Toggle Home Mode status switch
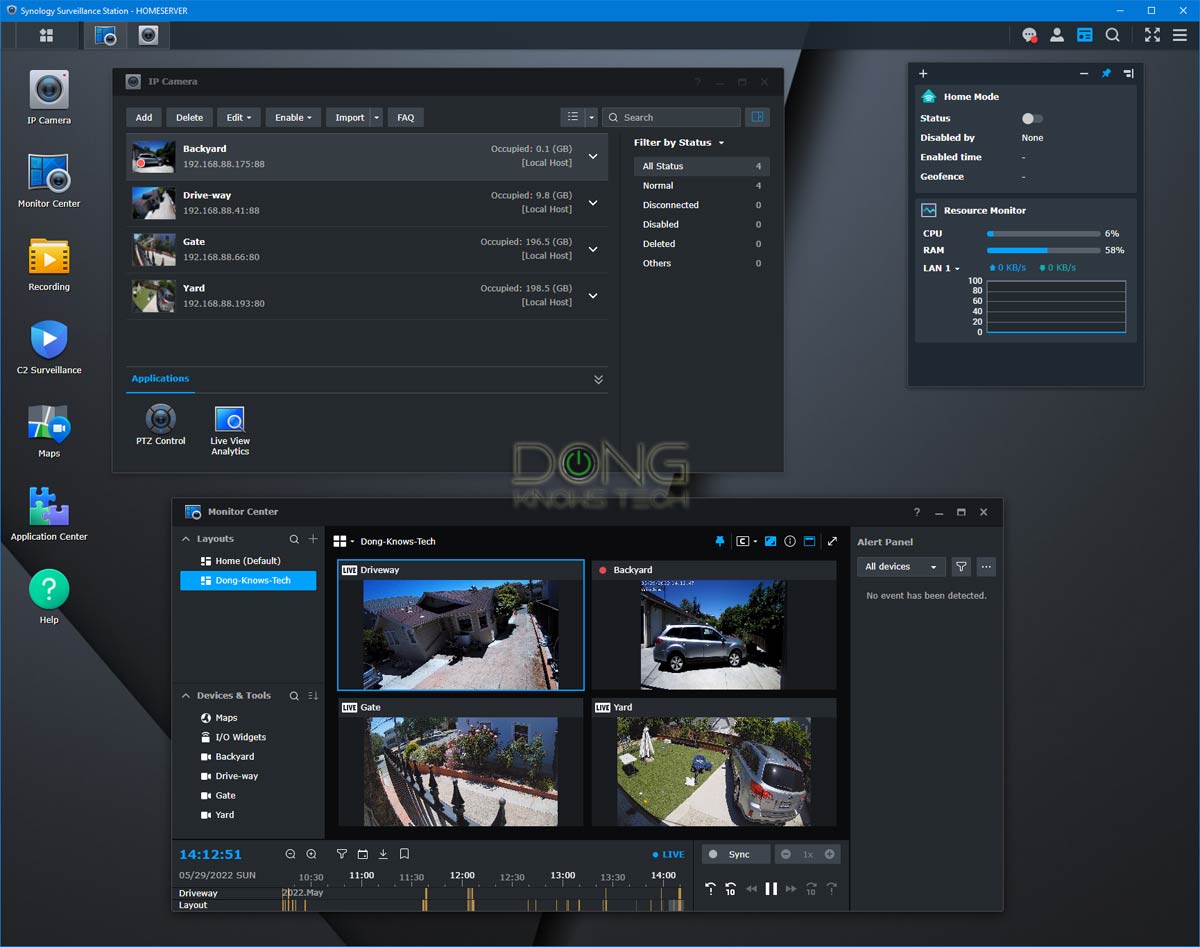Viewport: 1200px width, 947px height. coord(1031,118)
